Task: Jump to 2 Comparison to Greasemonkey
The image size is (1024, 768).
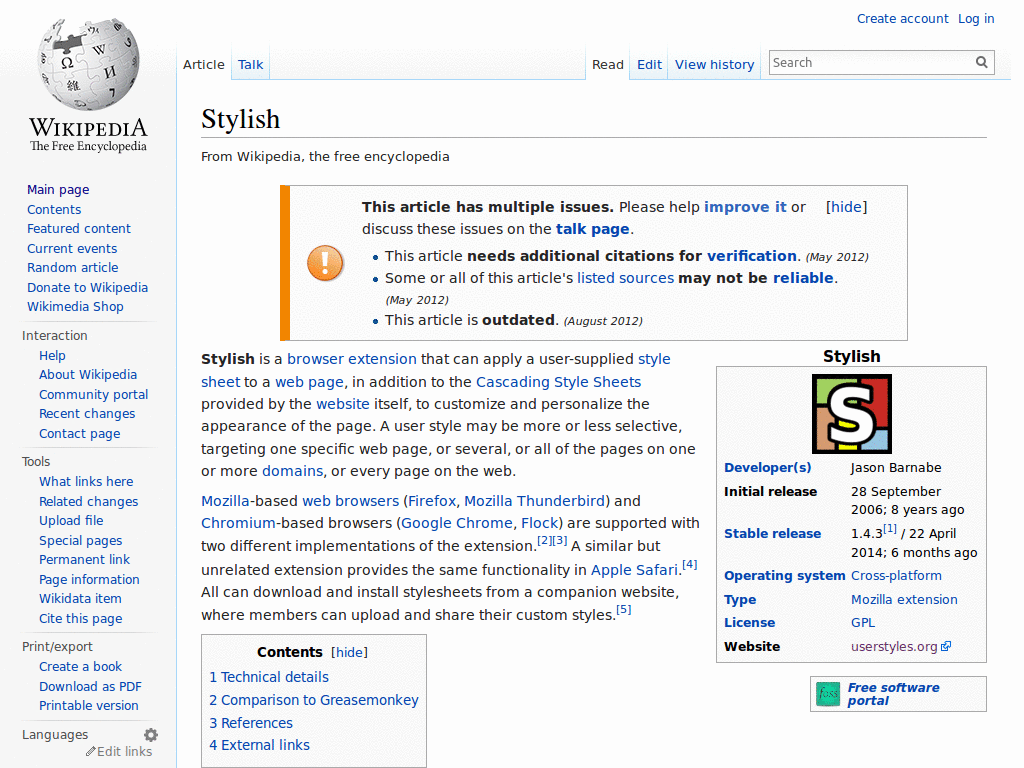Action: click(x=313, y=700)
